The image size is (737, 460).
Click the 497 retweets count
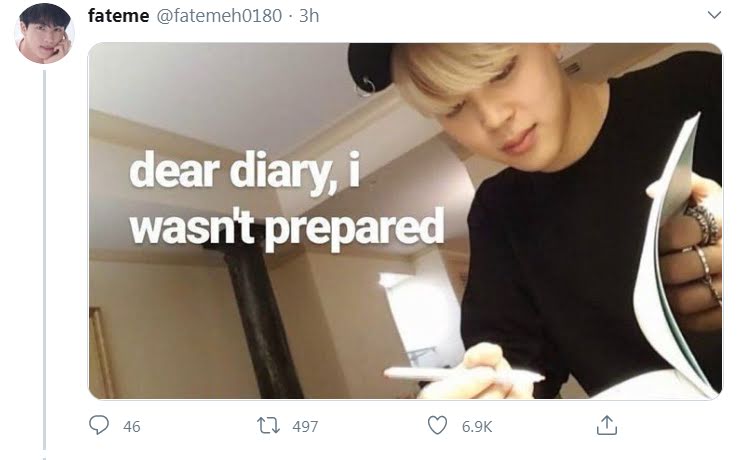pyautogui.click(x=305, y=426)
